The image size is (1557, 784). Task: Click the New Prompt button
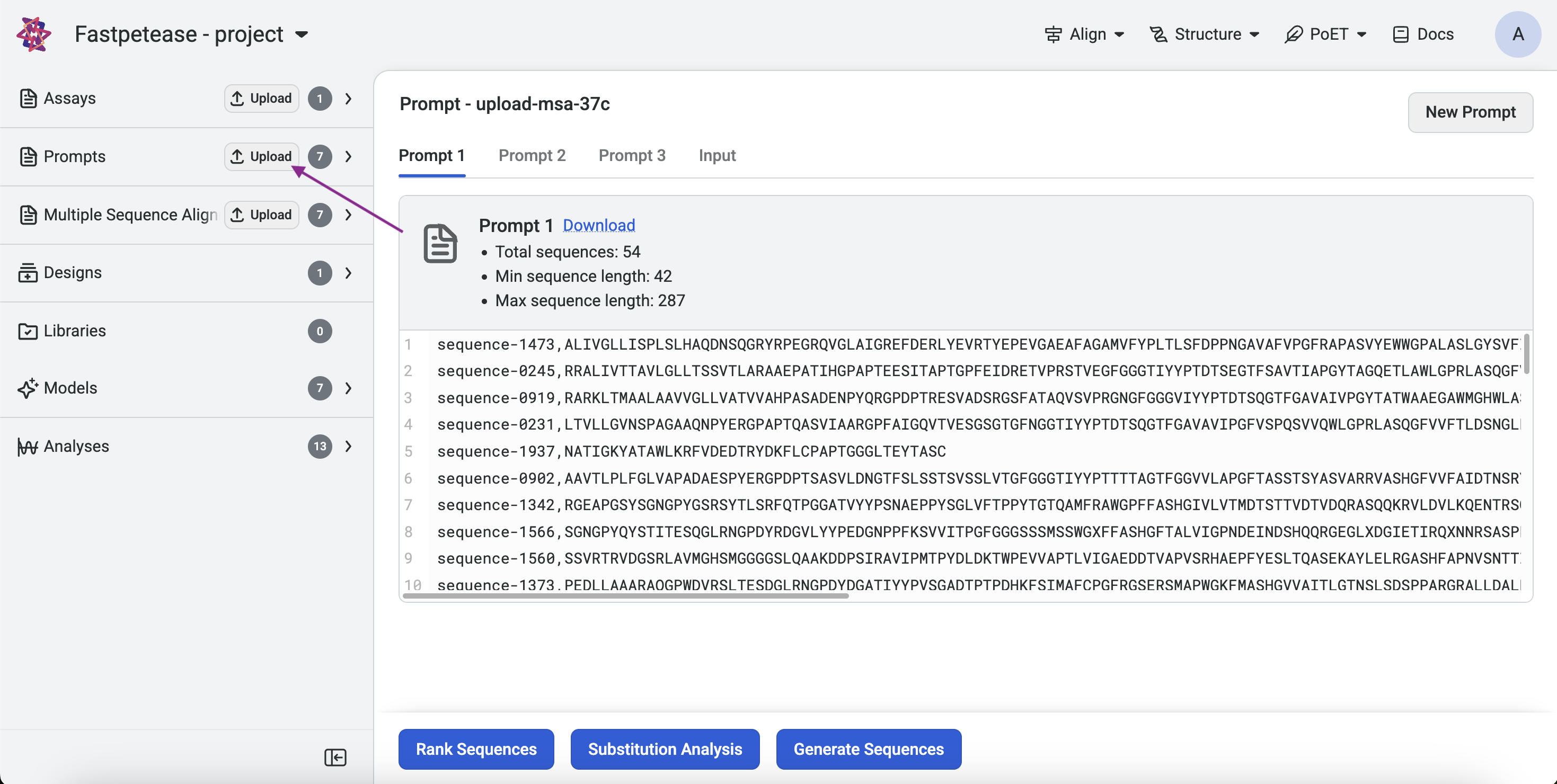pos(1471,112)
